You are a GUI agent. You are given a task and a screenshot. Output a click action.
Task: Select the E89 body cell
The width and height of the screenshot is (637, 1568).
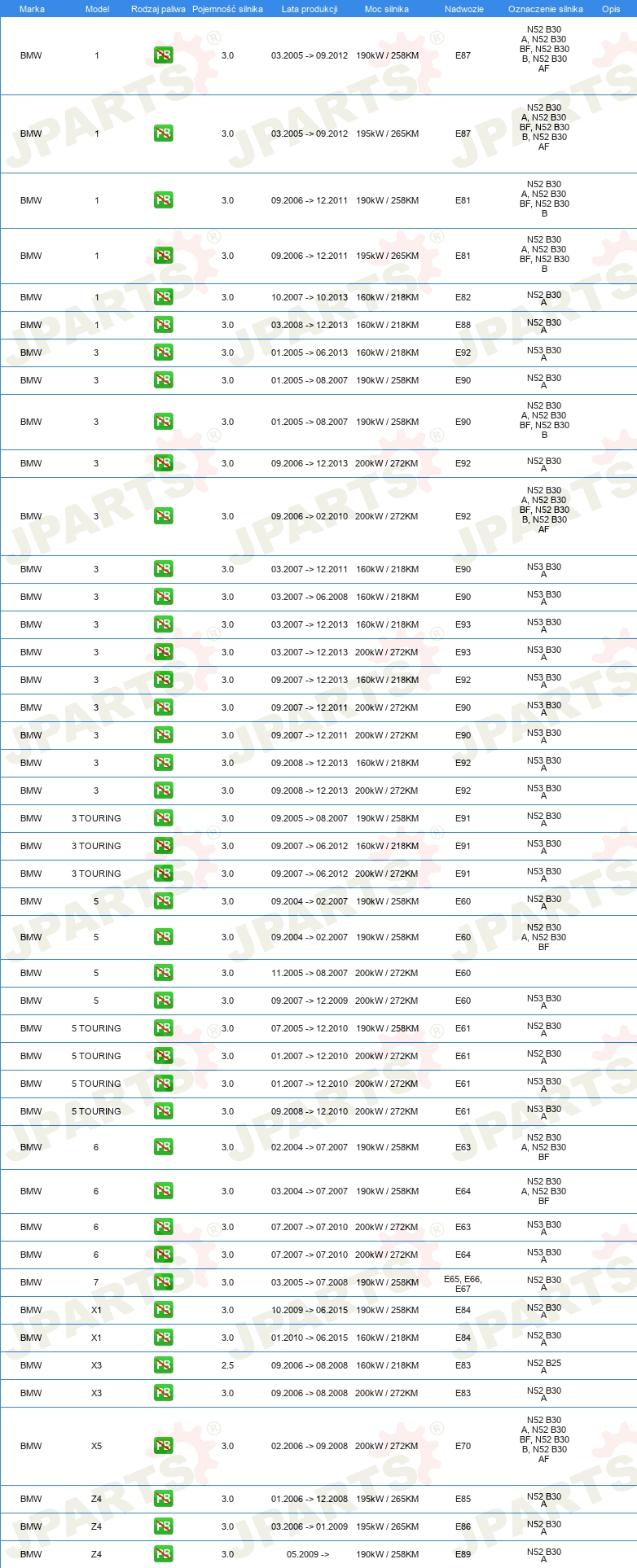pos(463,1554)
